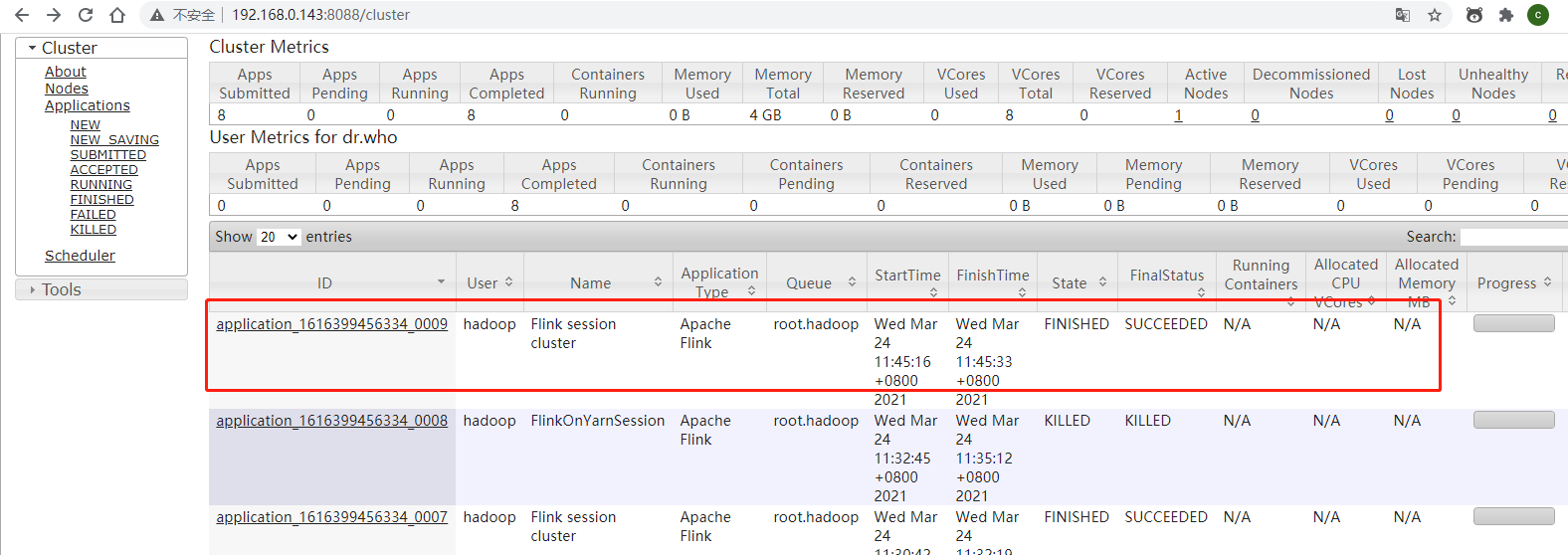1568x555 pixels.
Task: Open the Scheduler link
Action: coord(80,256)
